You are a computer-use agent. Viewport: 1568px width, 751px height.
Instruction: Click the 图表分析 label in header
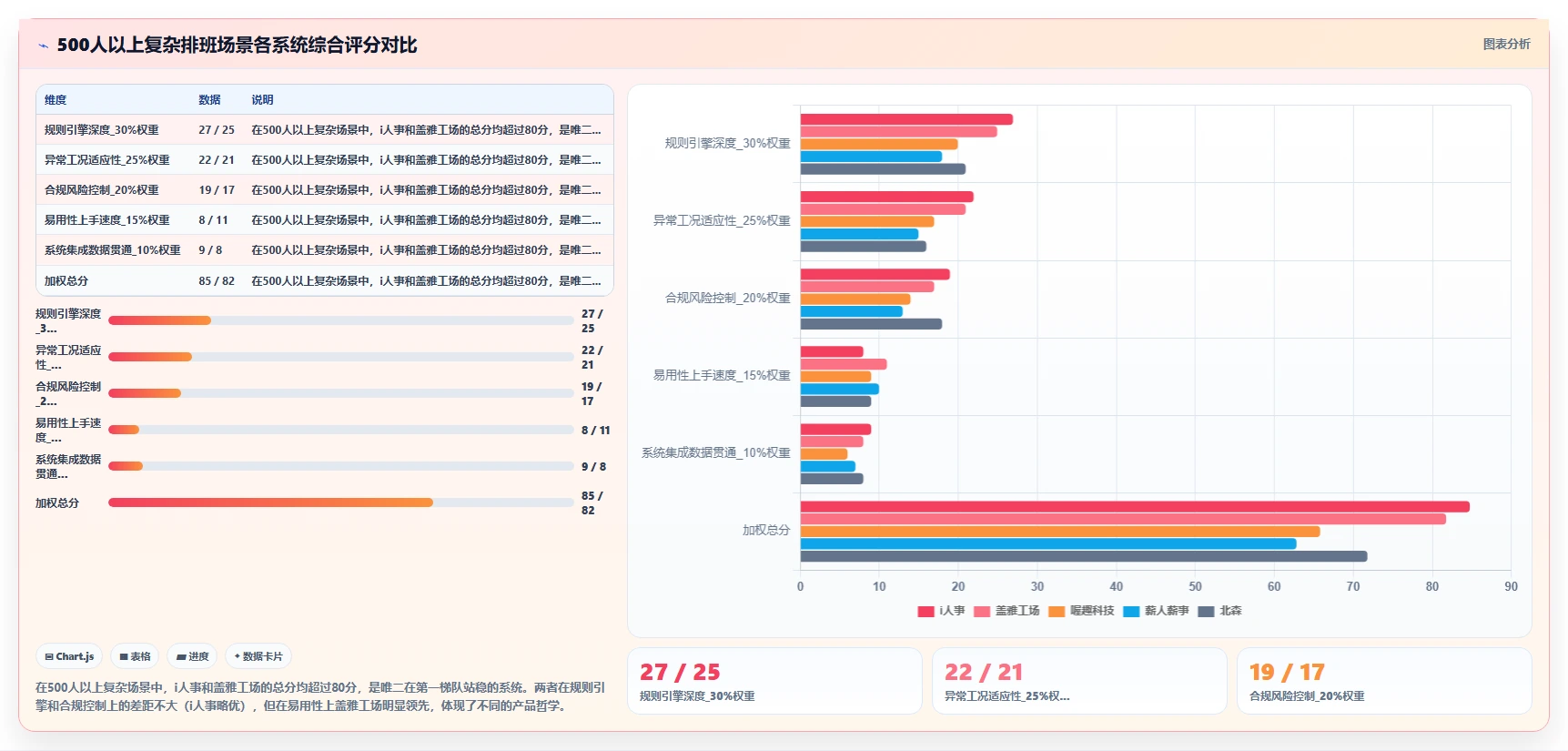click(x=1506, y=44)
